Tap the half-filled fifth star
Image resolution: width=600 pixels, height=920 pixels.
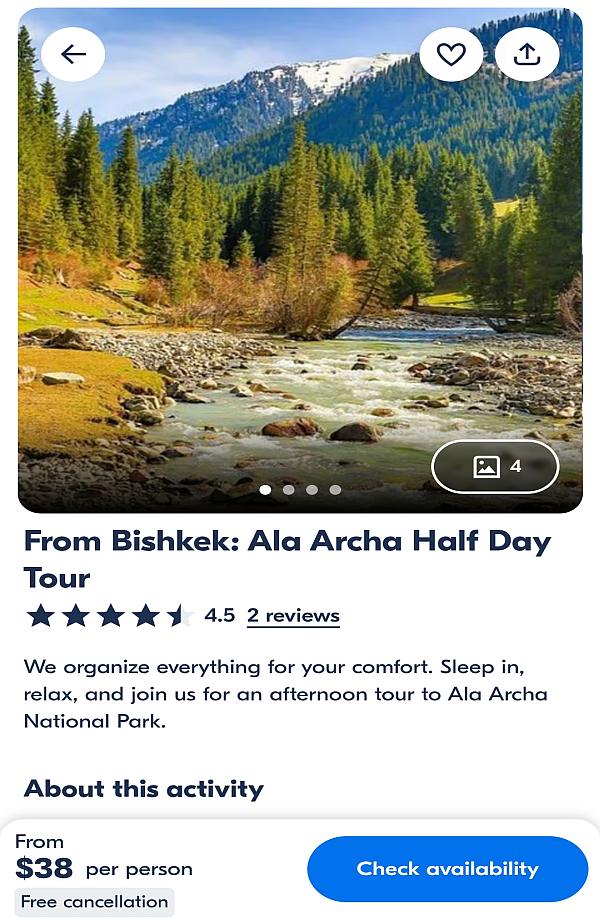pyautogui.click(x=179, y=615)
